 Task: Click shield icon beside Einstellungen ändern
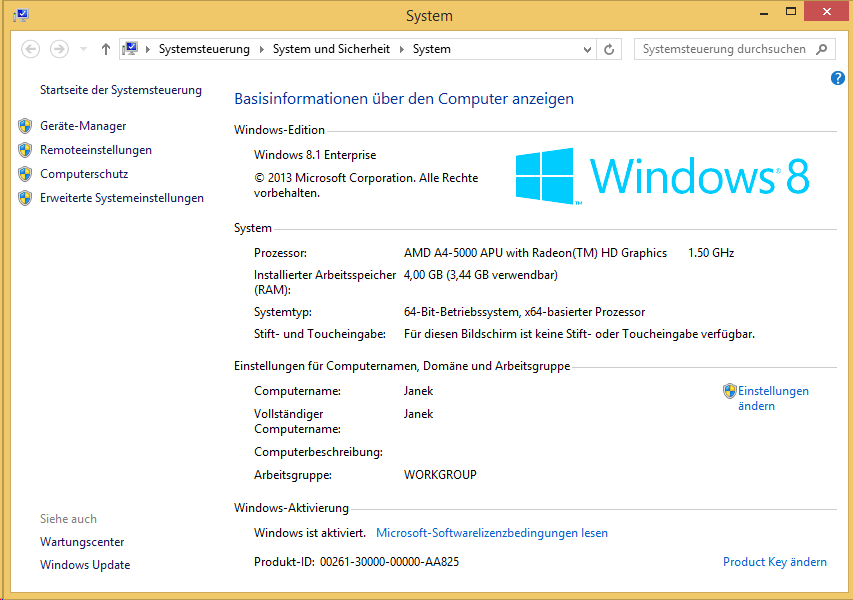coord(730,391)
